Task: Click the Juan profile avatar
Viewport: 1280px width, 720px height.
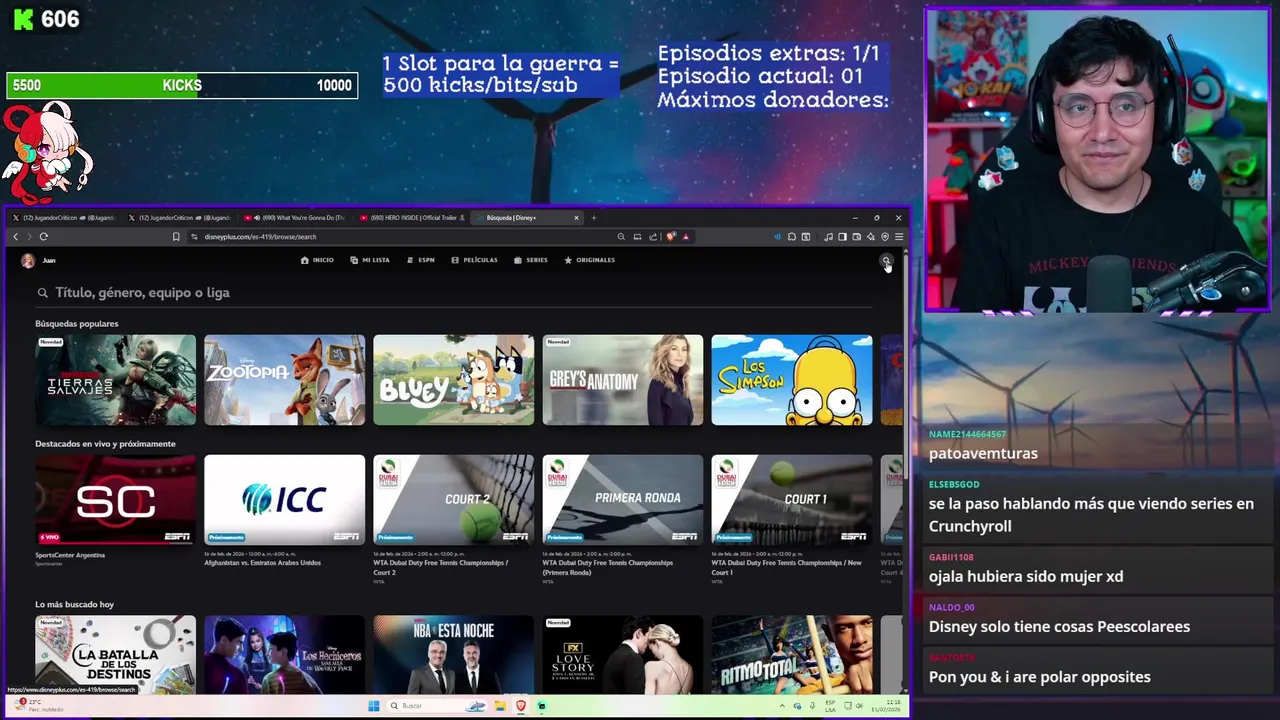Action: tap(28, 260)
